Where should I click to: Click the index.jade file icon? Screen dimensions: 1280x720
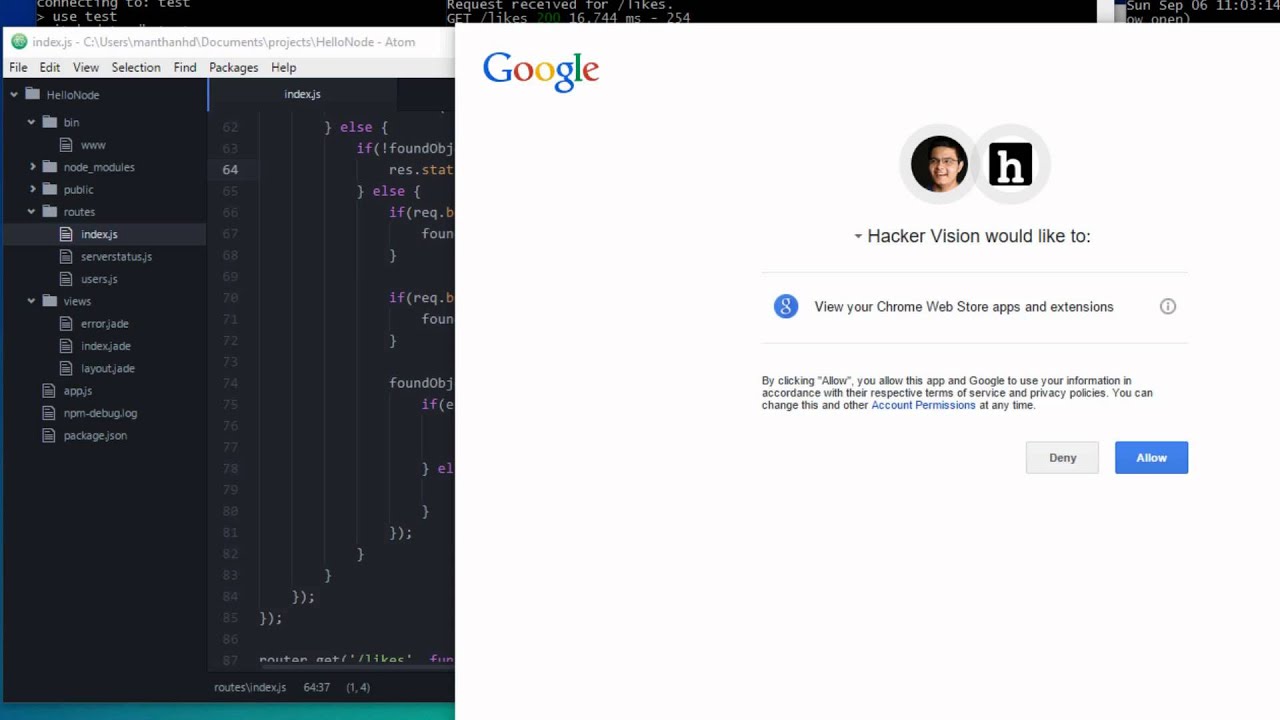66,346
